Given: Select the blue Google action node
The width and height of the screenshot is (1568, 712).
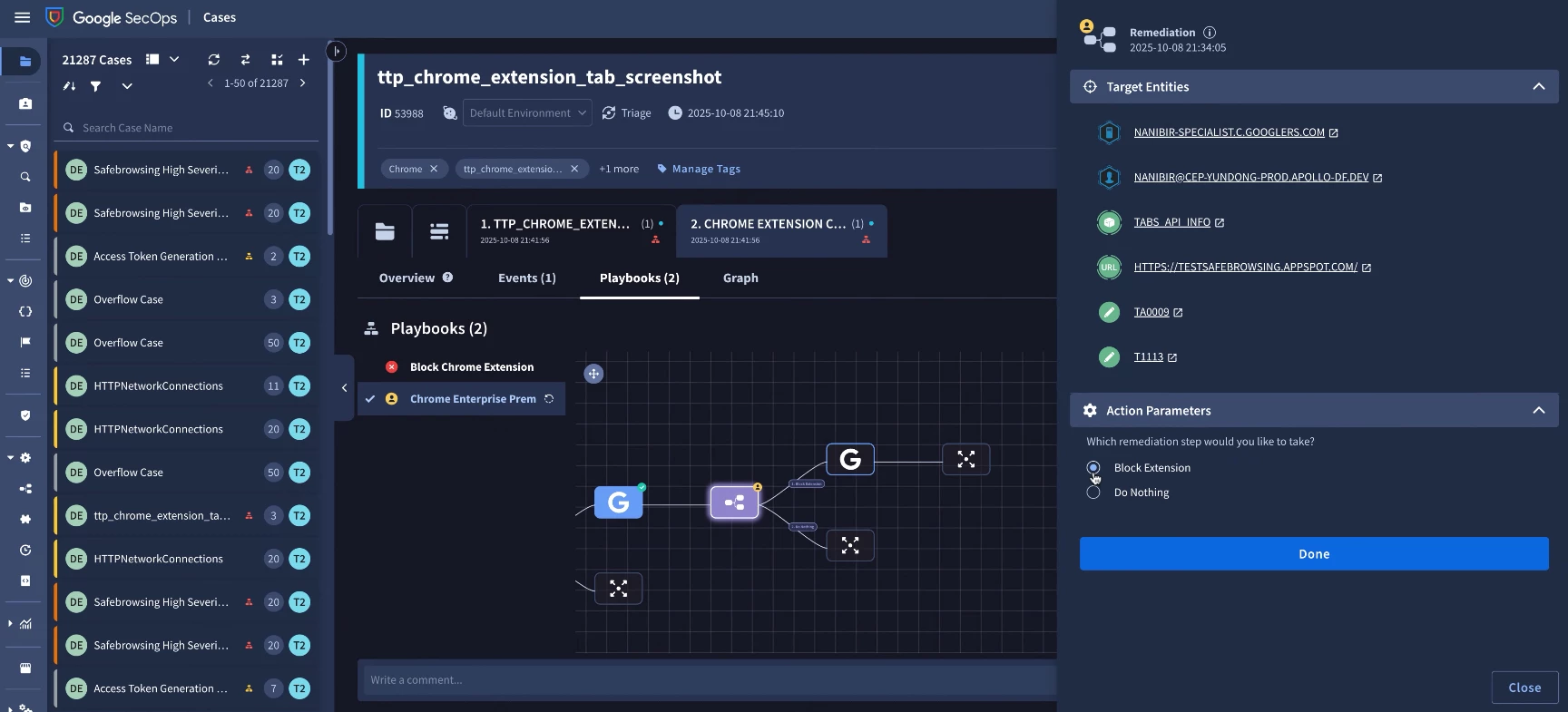Looking at the screenshot, I should click(619, 502).
